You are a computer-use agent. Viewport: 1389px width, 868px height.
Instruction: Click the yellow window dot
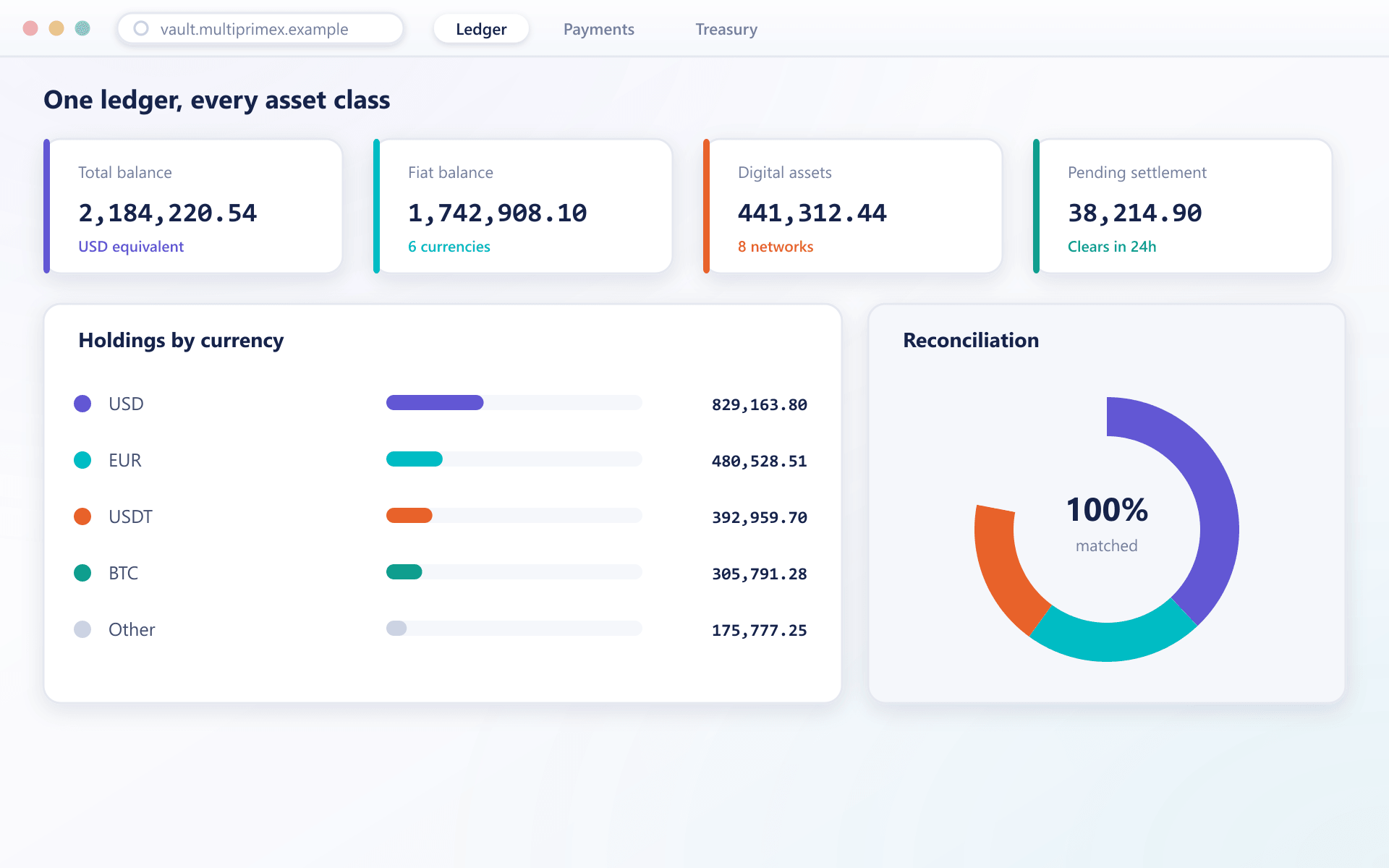(x=56, y=28)
